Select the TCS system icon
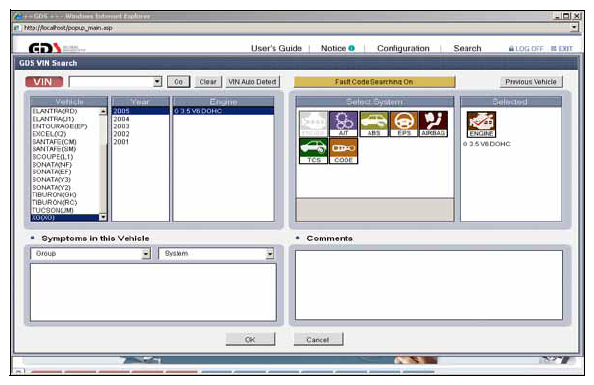594x385 pixels. click(x=313, y=151)
